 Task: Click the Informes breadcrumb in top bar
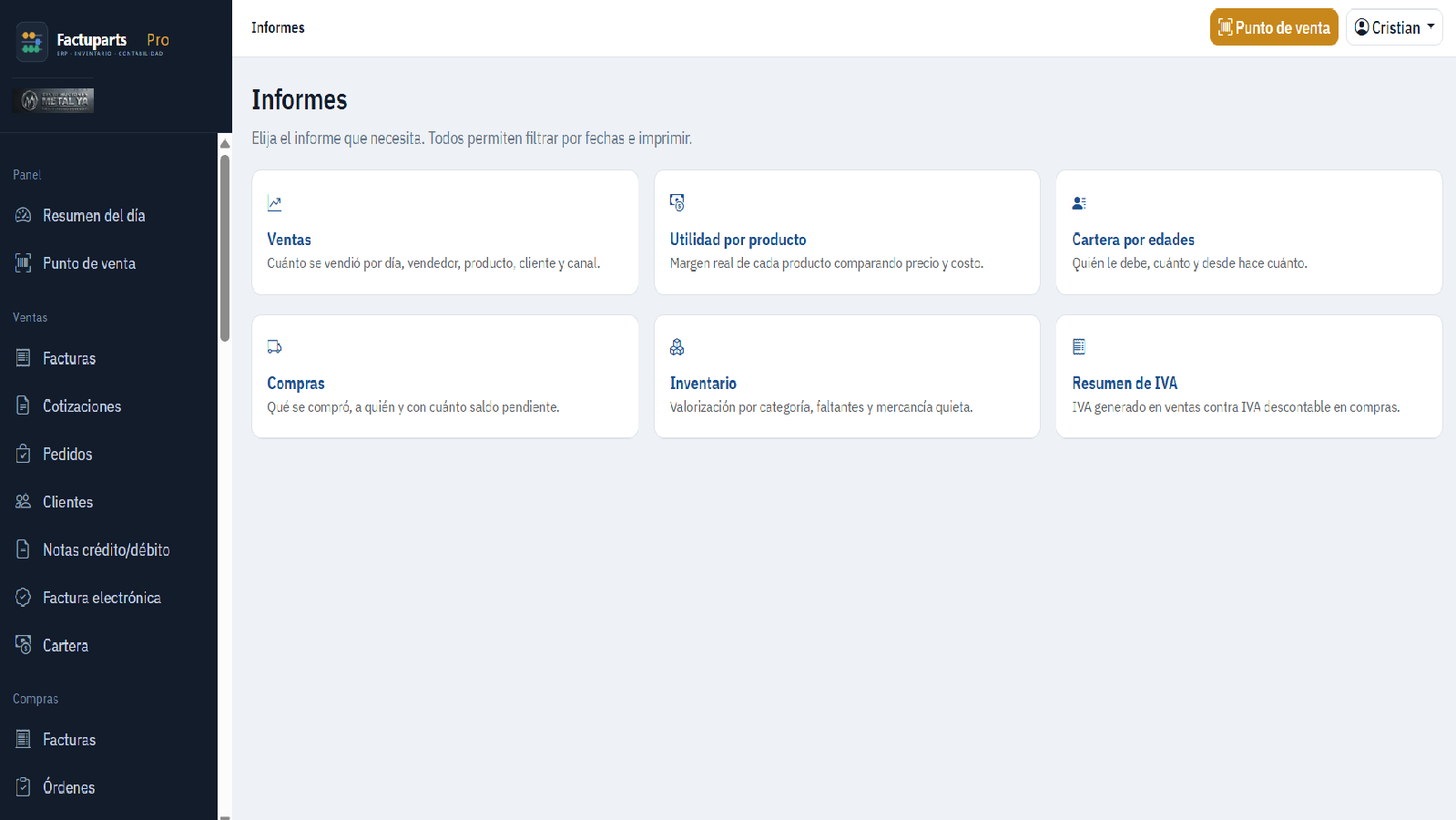click(278, 28)
